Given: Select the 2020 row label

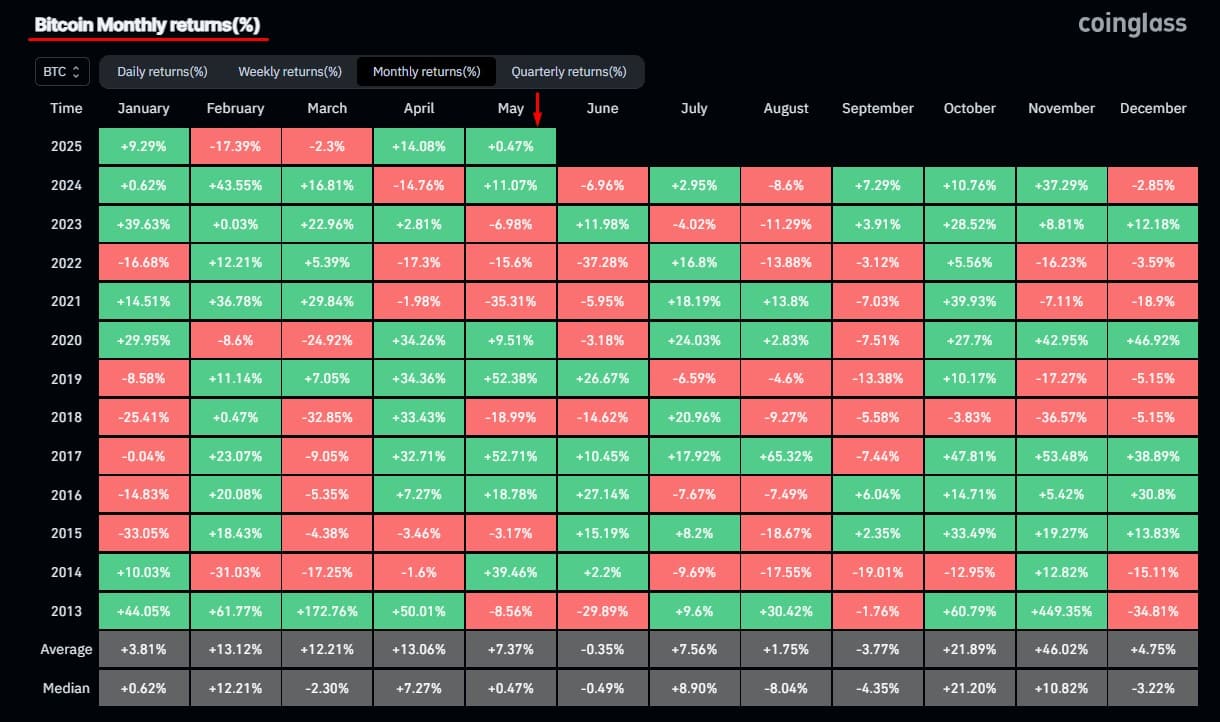Looking at the screenshot, I should (66, 340).
